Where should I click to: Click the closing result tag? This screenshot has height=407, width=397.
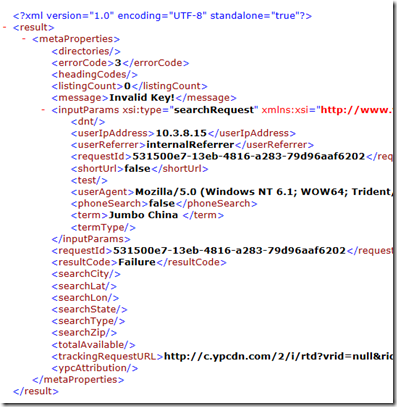[36, 391]
